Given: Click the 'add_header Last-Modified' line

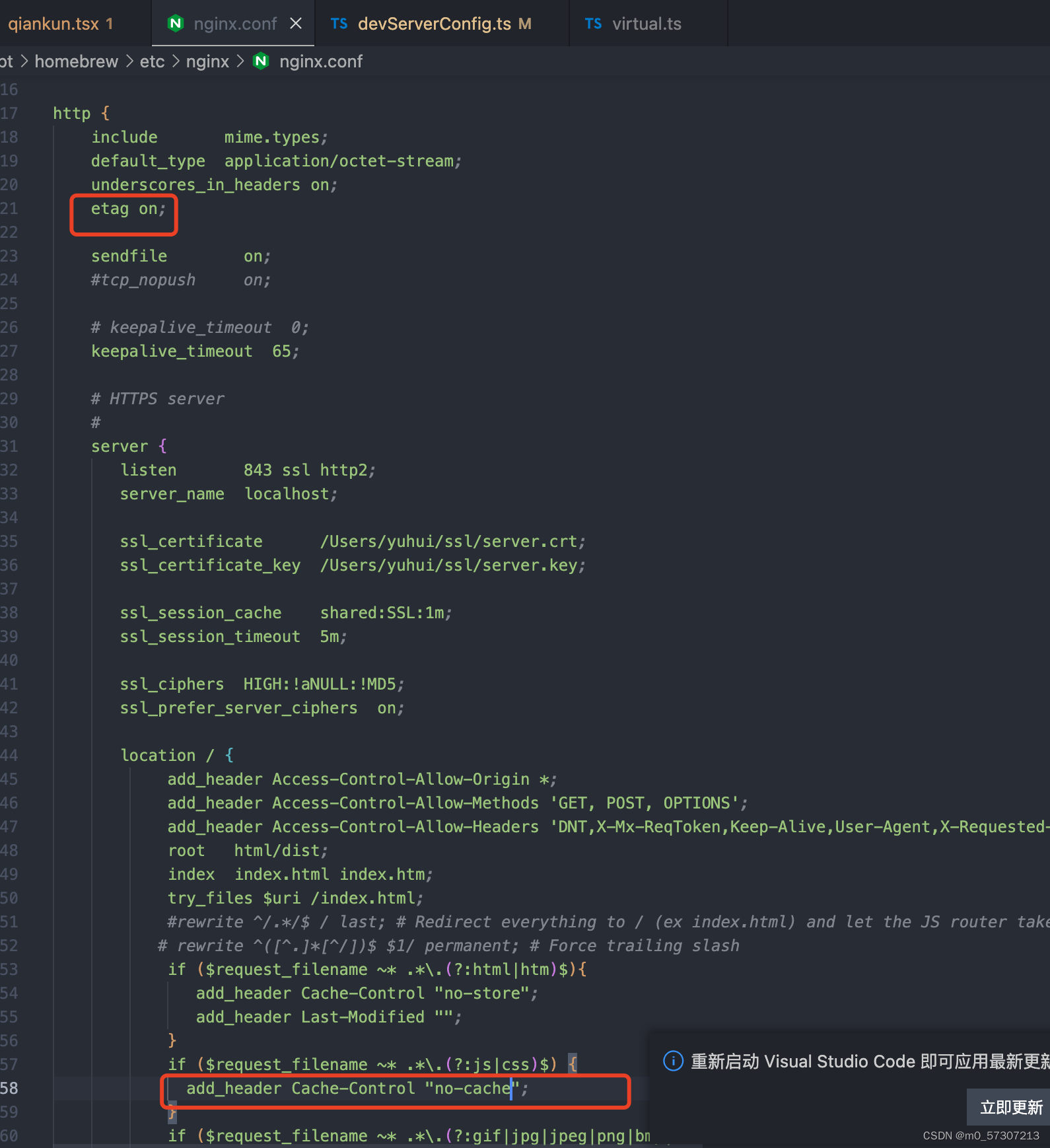Looking at the screenshot, I should tap(329, 1017).
